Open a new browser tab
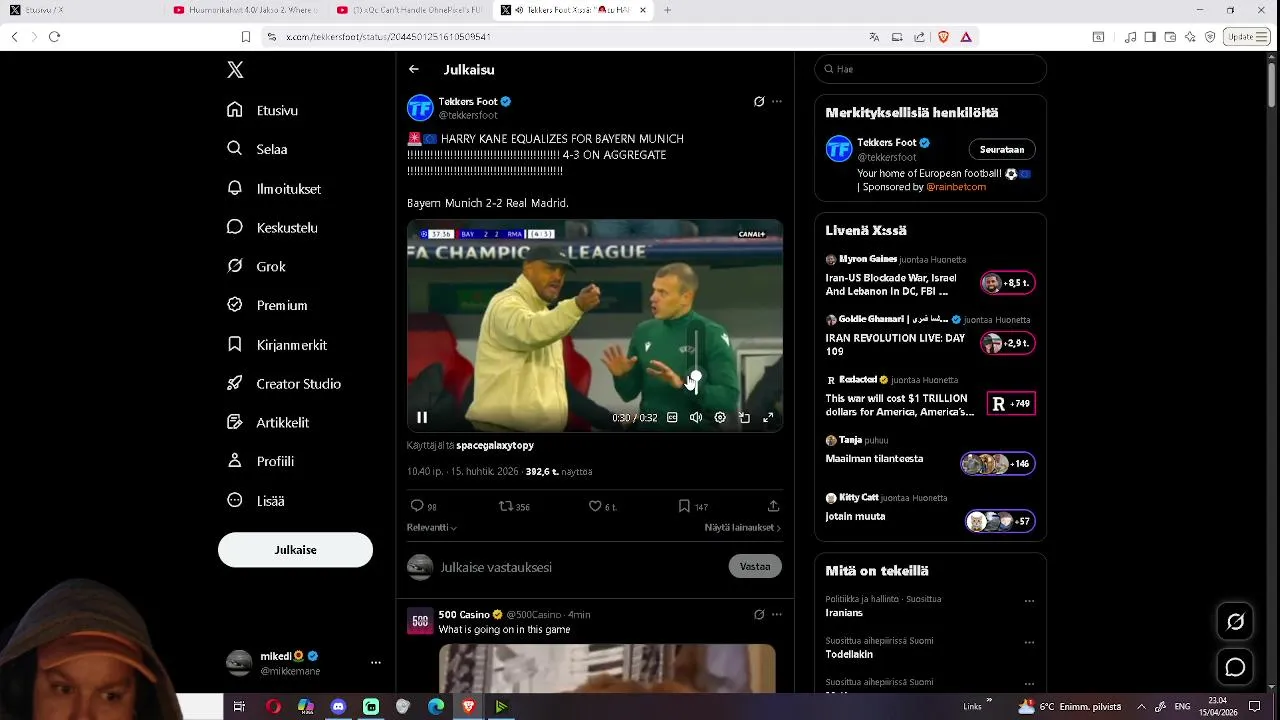Viewport: 1280px width, 720px height. tap(667, 10)
